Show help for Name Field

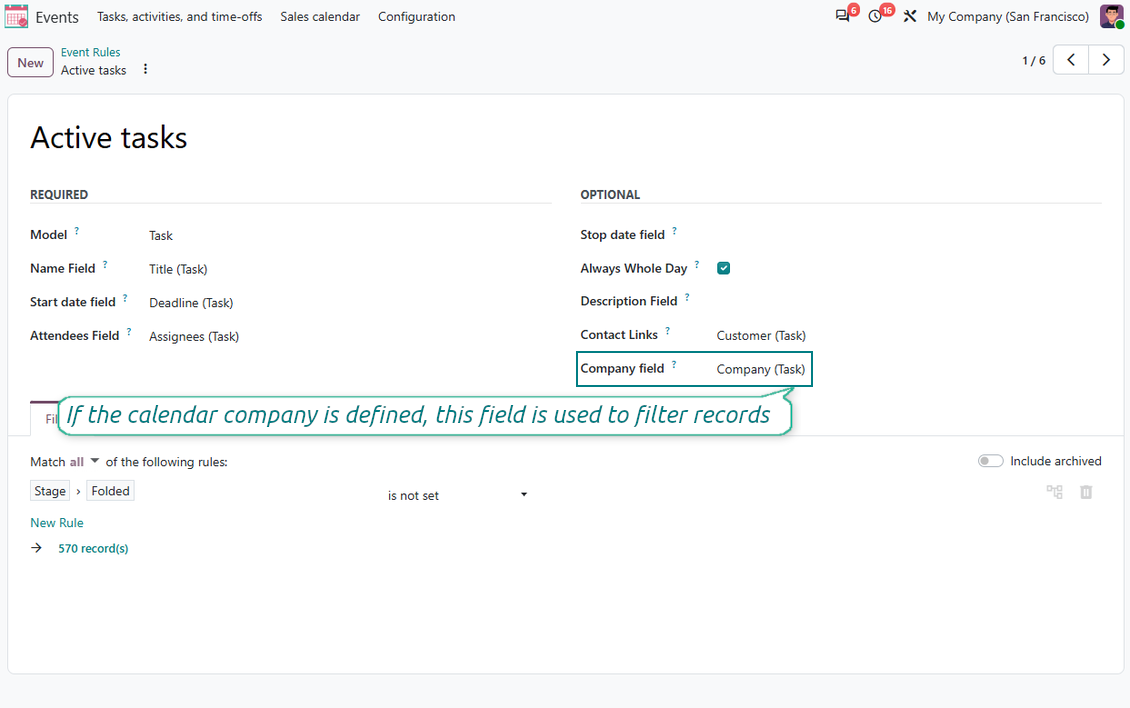tap(105, 265)
